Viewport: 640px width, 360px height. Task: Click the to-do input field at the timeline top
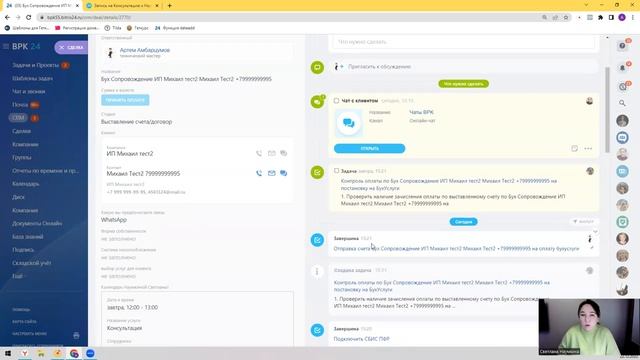coord(463,42)
